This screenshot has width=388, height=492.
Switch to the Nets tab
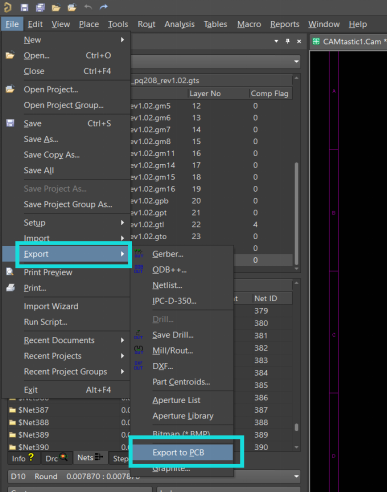(90, 458)
